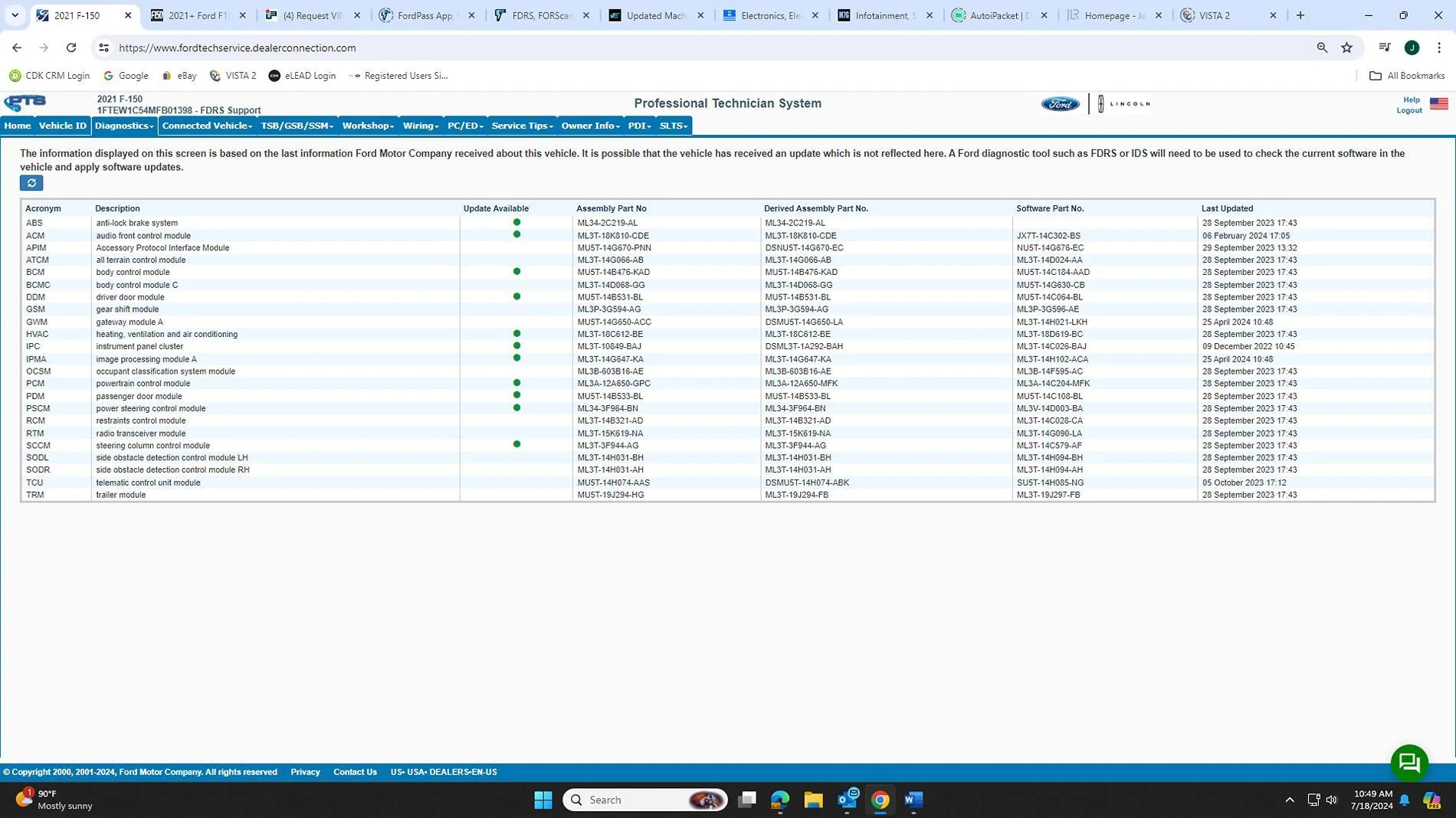Bookmark this page with star icon
The width and height of the screenshot is (1456, 818).
pos(1346,47)
